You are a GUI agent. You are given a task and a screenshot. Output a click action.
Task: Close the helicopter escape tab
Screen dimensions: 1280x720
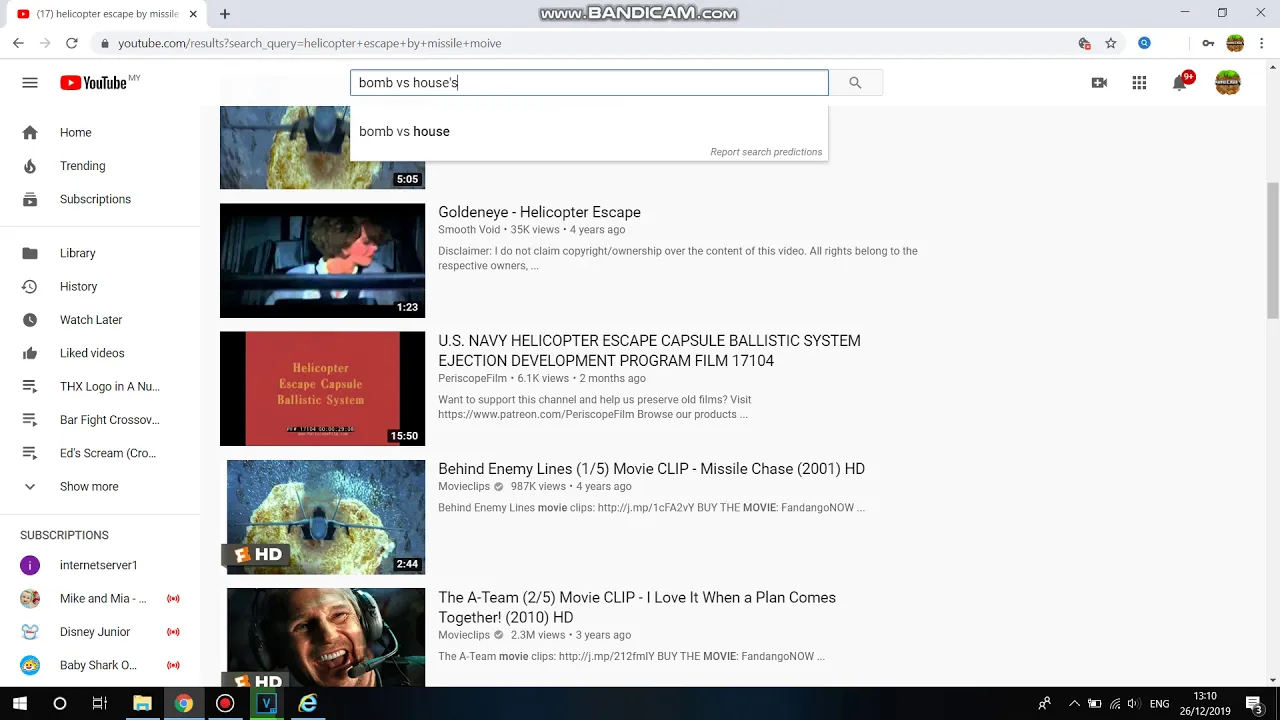[x=193, y=14]
